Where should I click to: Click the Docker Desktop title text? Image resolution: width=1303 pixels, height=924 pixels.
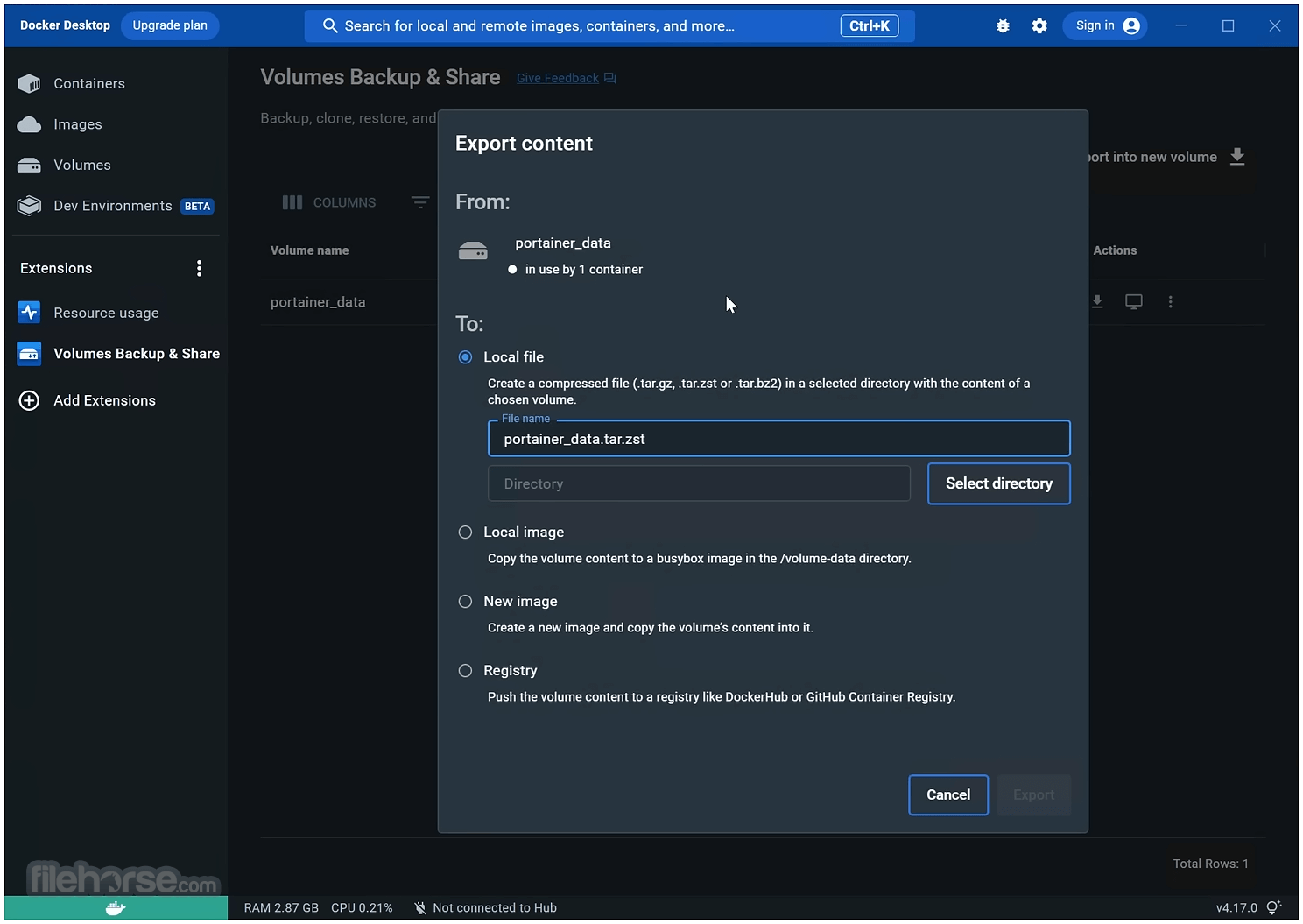(x=65, y=25)
